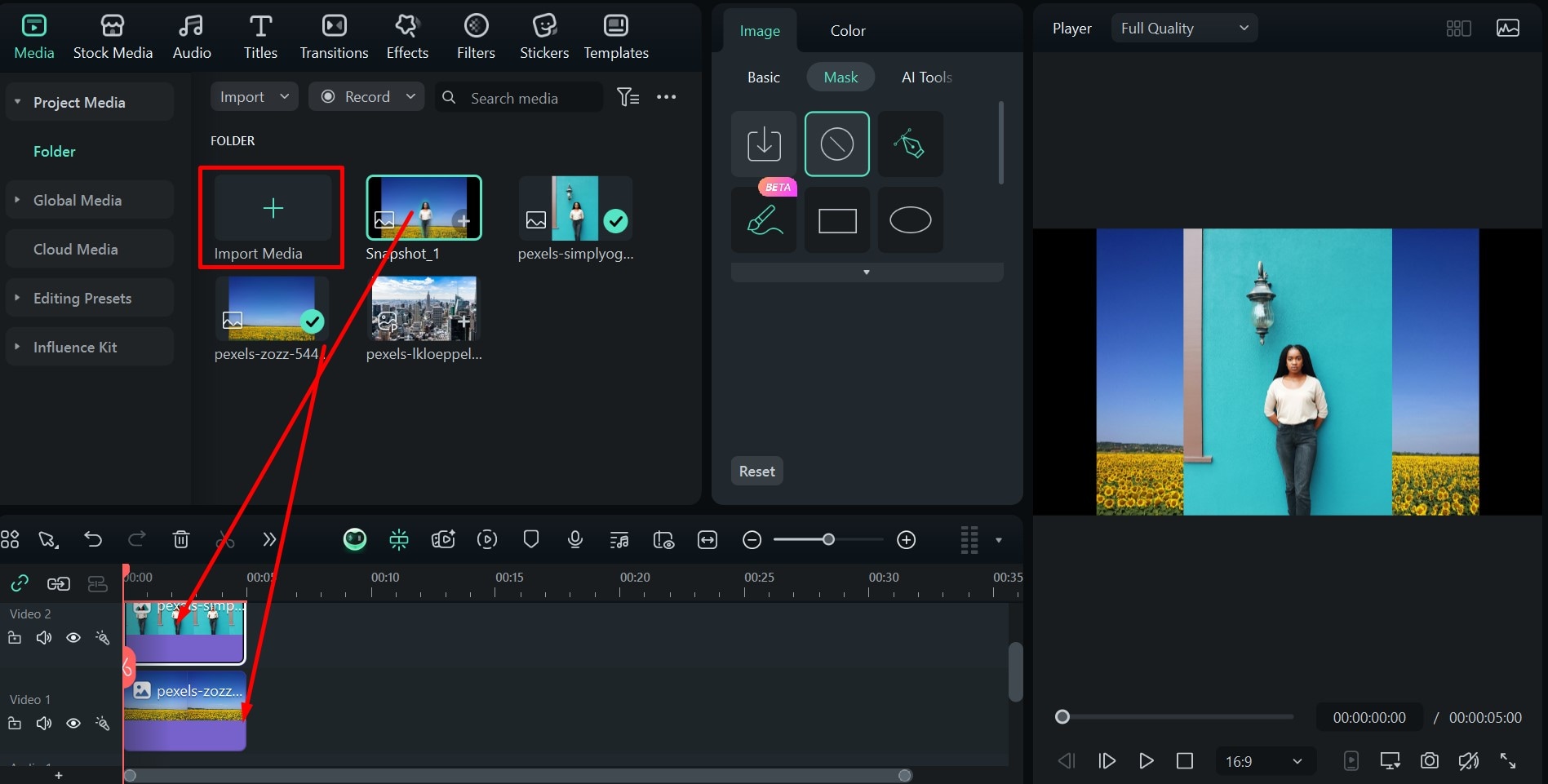The width and height of the screenshot is (1548, 784).
Task: Click the delete trash icon
Action: click(181, 539)
